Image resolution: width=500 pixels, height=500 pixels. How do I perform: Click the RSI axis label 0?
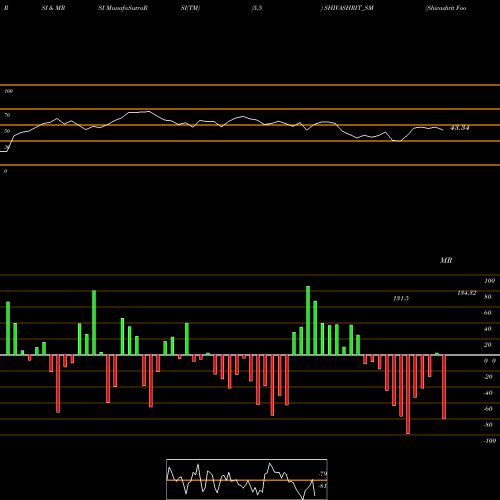pos(5,171)
